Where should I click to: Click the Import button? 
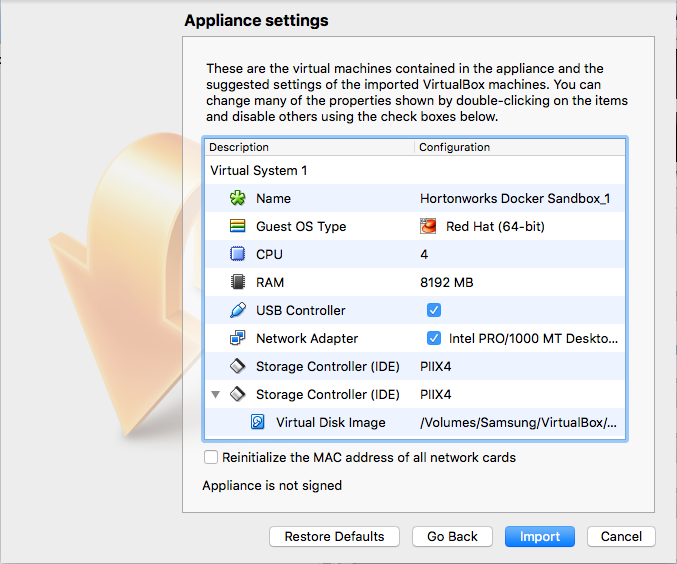tap(540, 537)
